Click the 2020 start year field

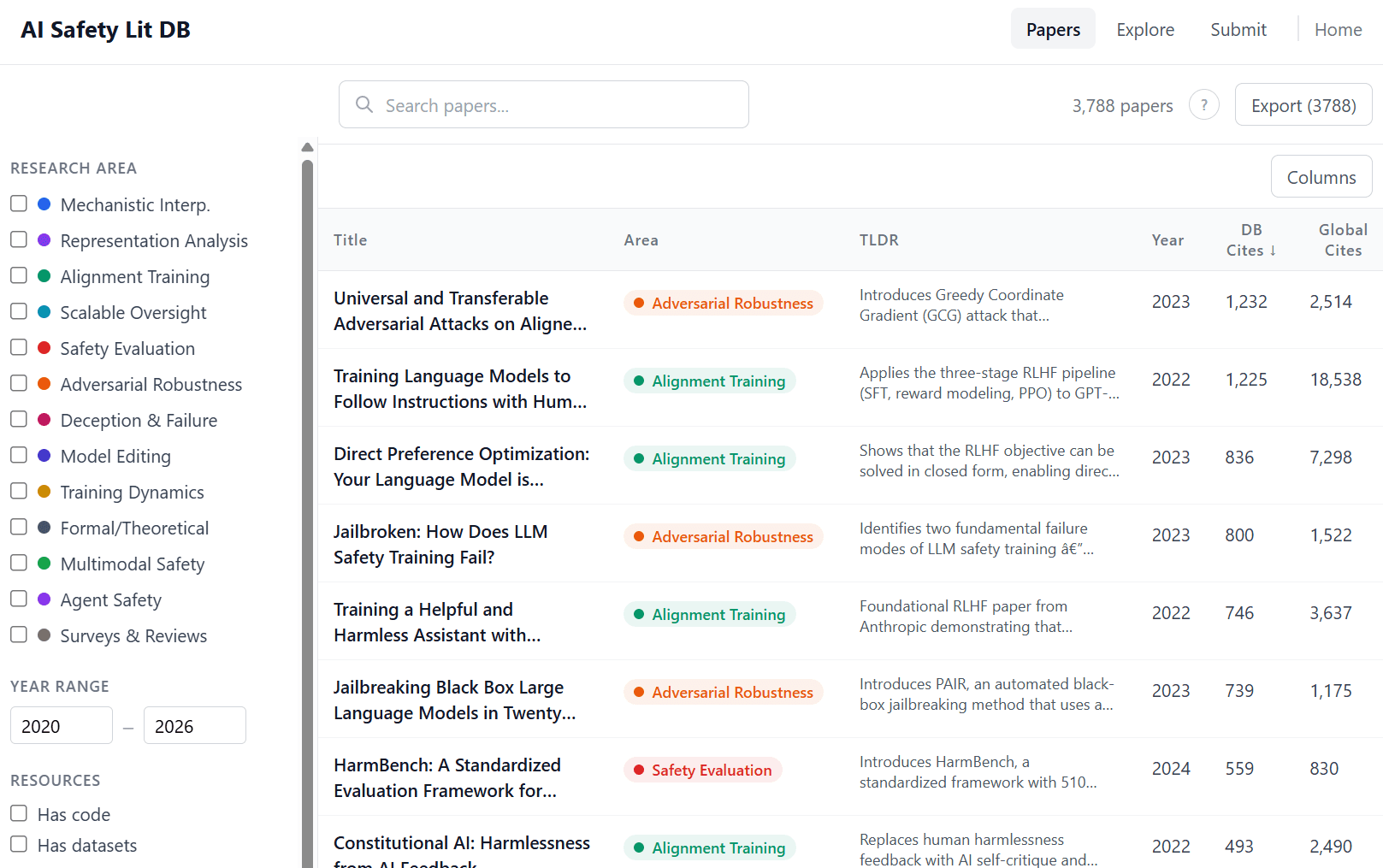(x=61, y=726)
